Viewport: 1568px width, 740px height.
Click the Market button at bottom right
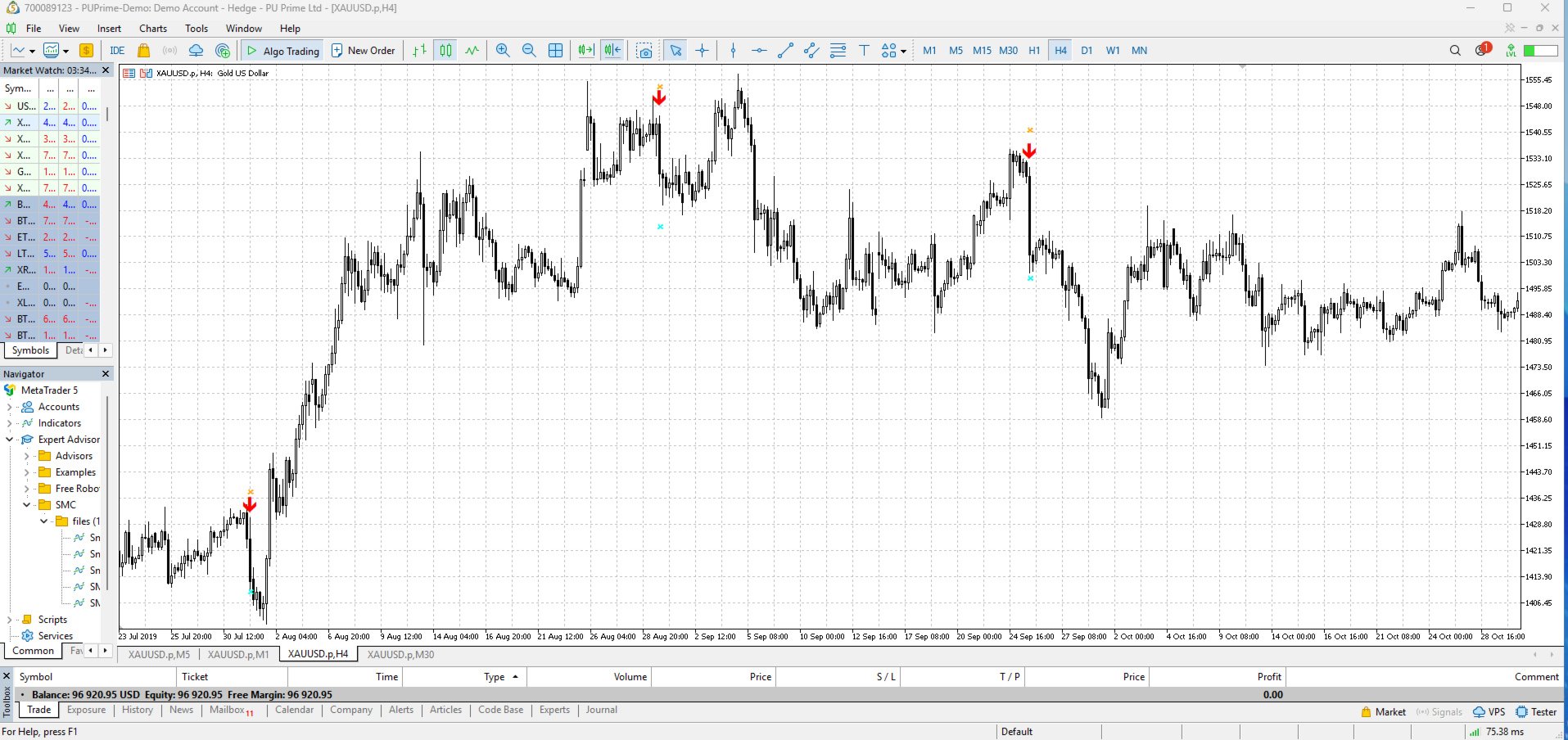tap(1383, 712)
